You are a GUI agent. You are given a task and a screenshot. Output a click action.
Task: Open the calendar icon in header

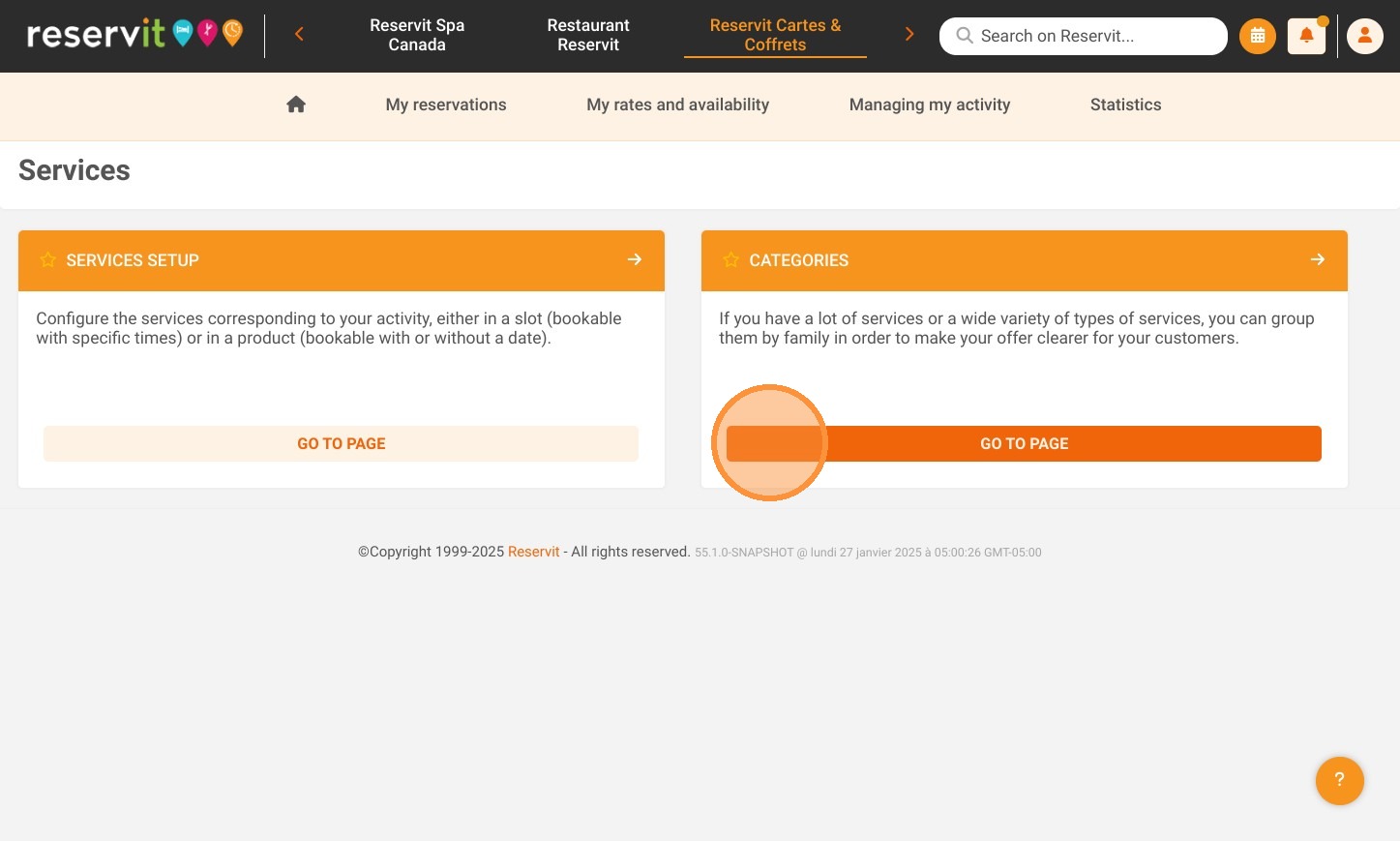(1258, 36)
